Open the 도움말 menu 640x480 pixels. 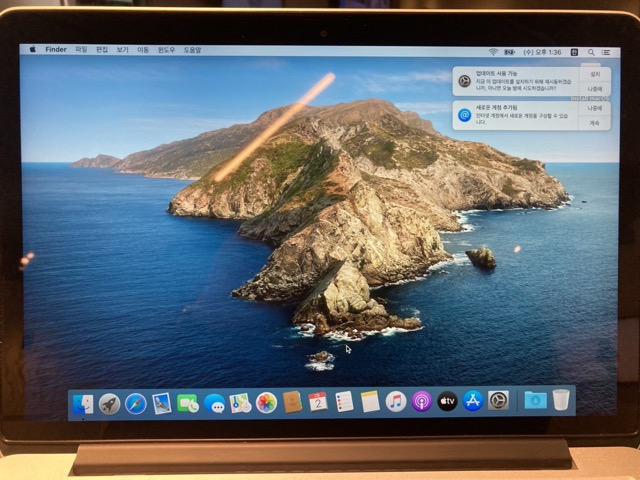(x=192, y=49)
